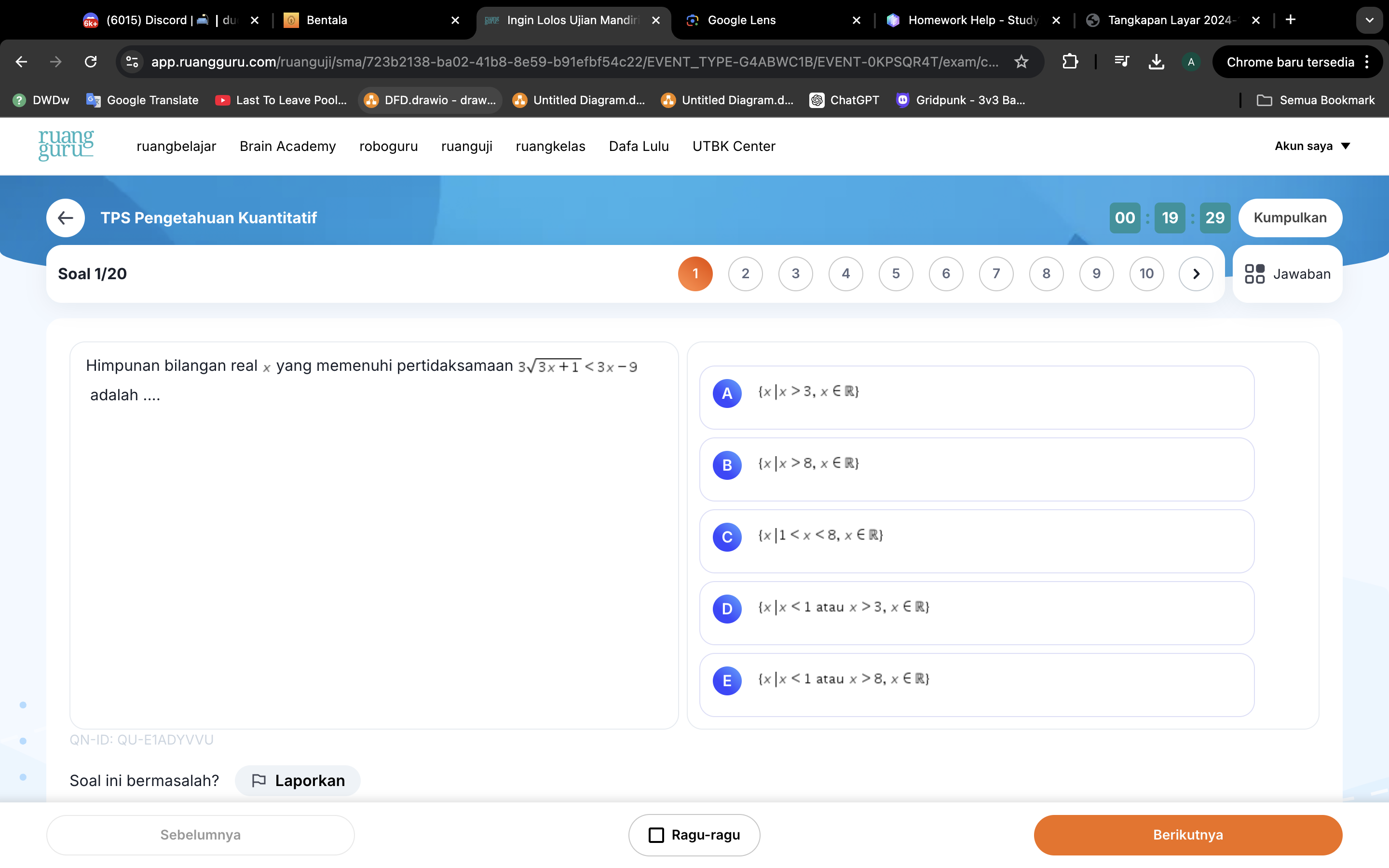Open the Semua Bookmark folder
Screen dimensions: 1389x868
click(x=1315, y=100)
